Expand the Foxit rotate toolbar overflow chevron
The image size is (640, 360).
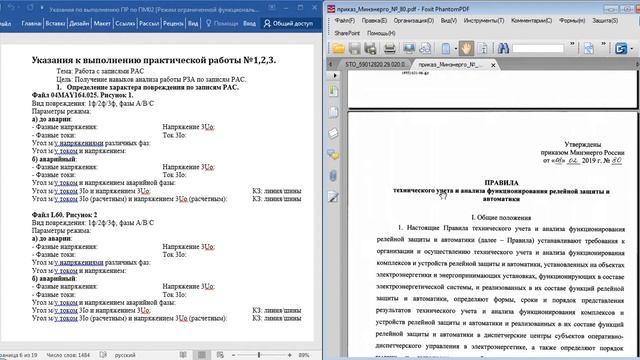pyautogui.click(x=603, y=44)
